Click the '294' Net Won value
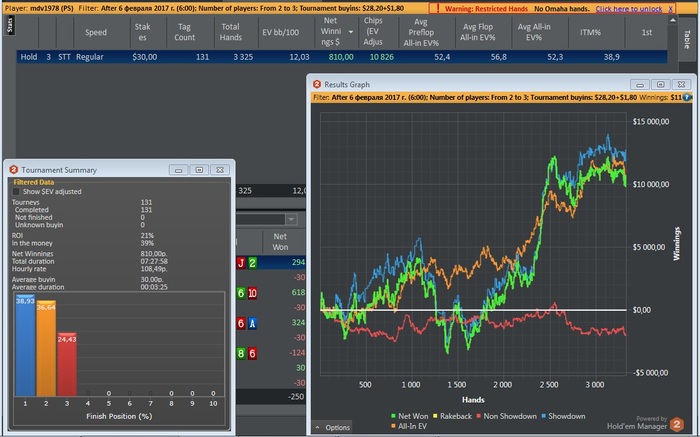700x437 pixels. tap(298, 262)
